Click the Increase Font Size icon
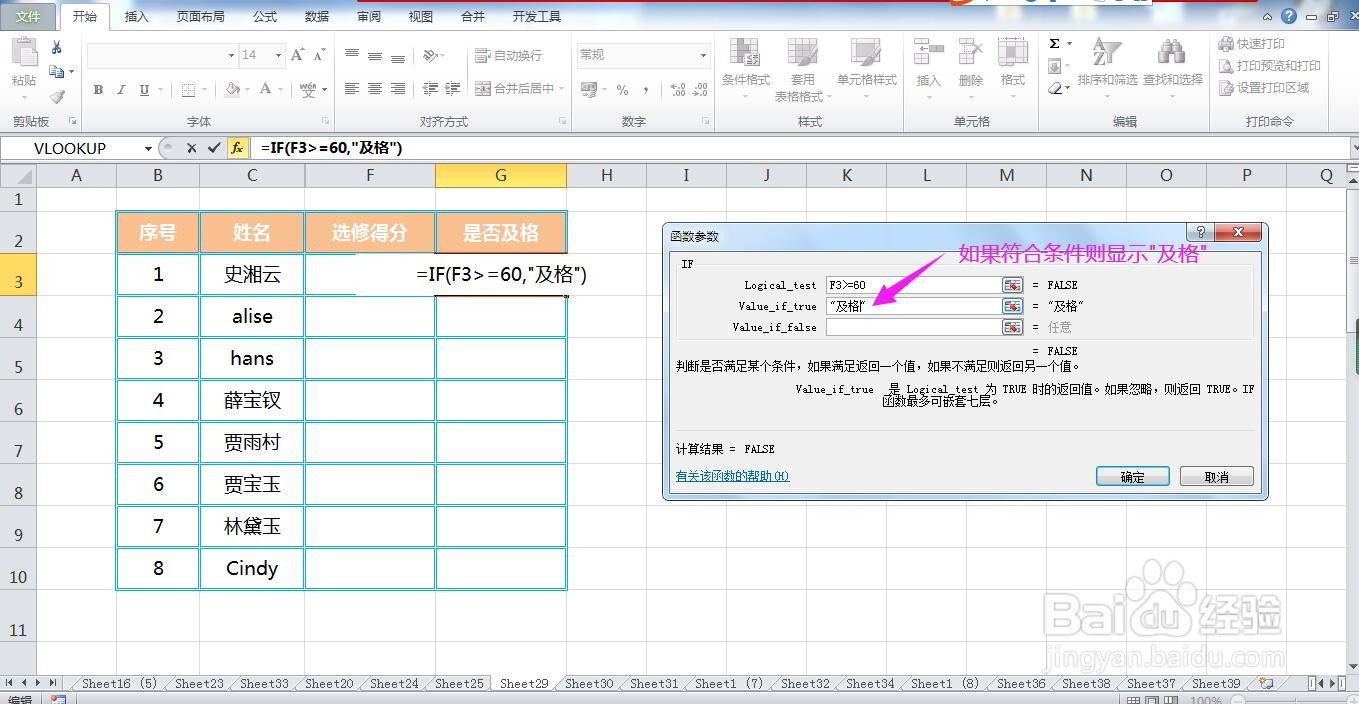 coord(297,55)
